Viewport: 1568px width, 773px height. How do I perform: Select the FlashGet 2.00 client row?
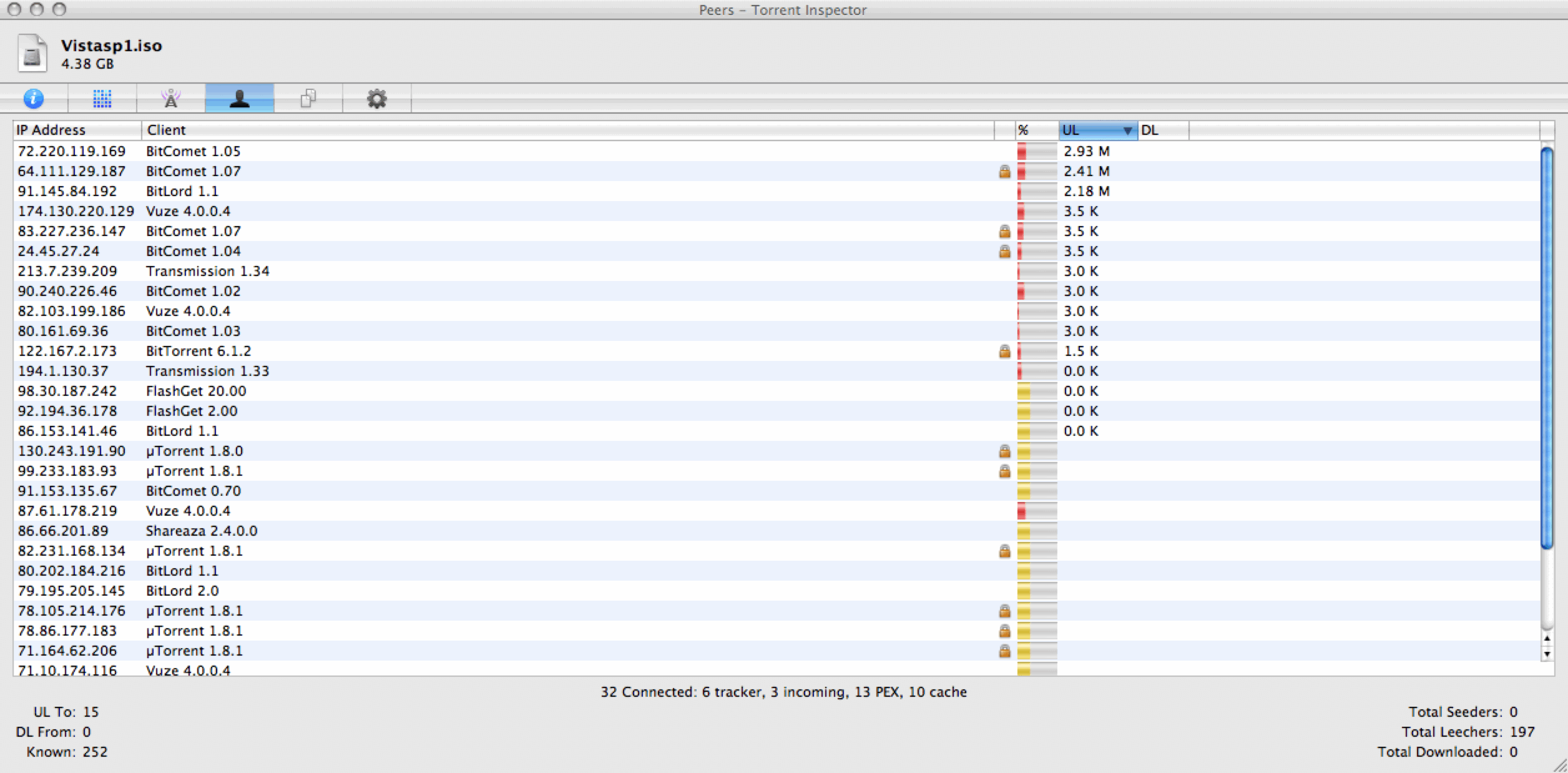pos(777,411)
